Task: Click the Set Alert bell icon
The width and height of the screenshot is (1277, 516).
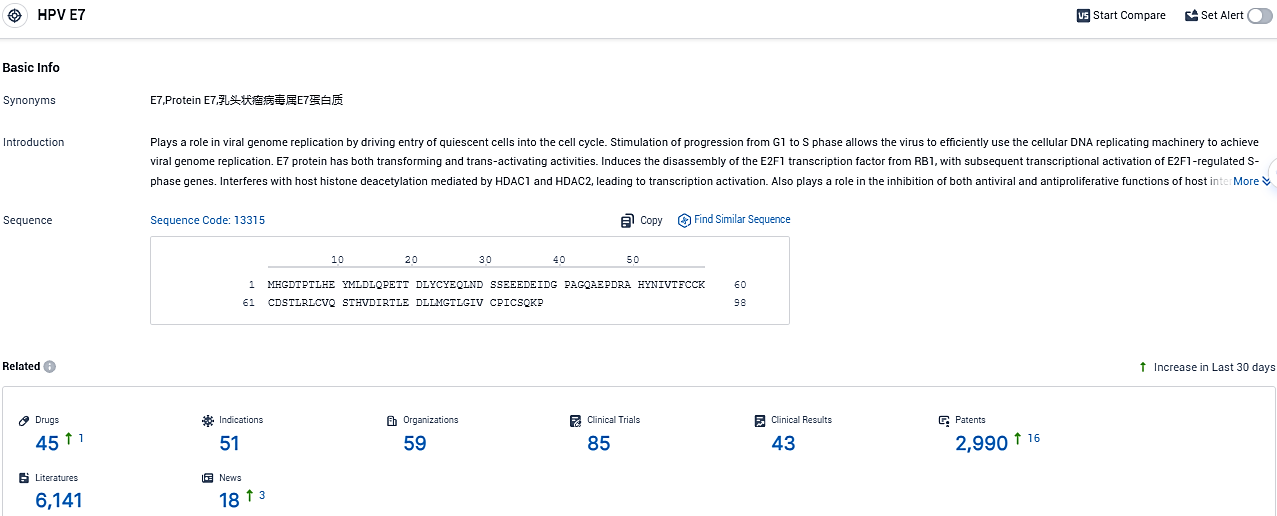Action: coord(1191,16)
